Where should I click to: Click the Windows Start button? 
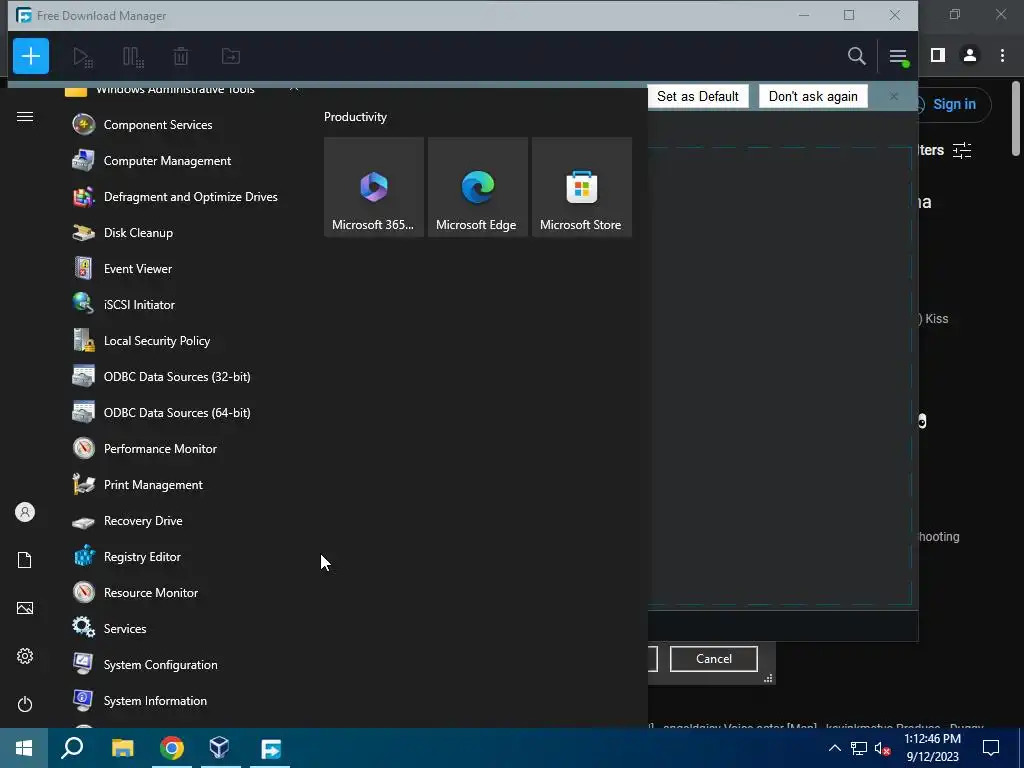24,748
